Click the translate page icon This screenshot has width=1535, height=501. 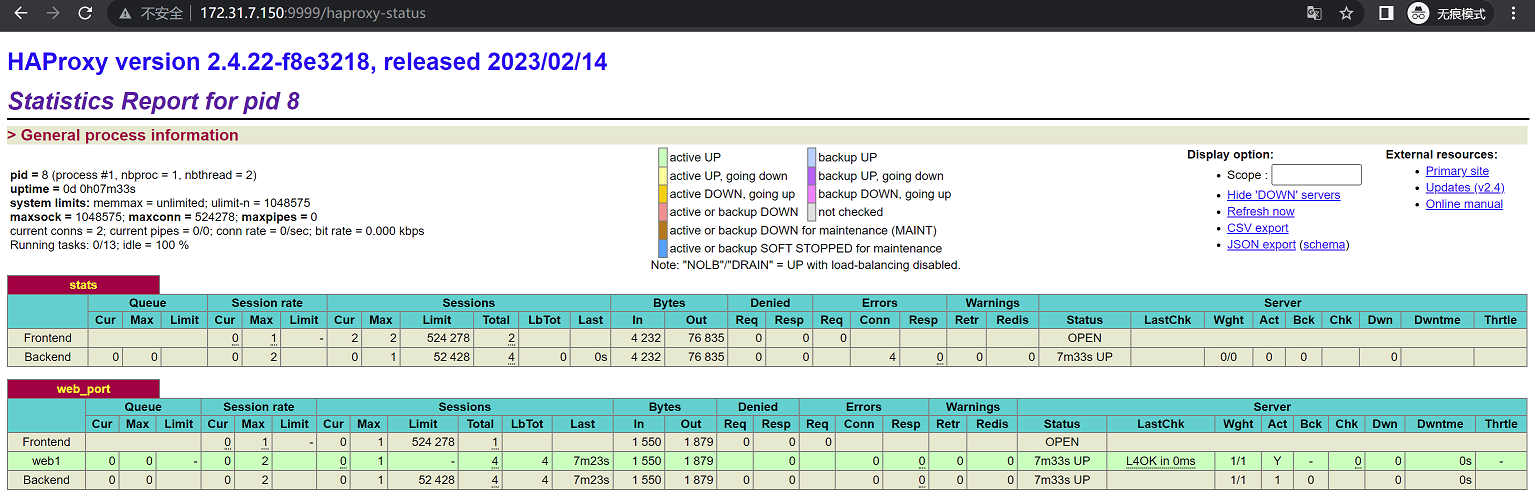(x=1314, y=13)
